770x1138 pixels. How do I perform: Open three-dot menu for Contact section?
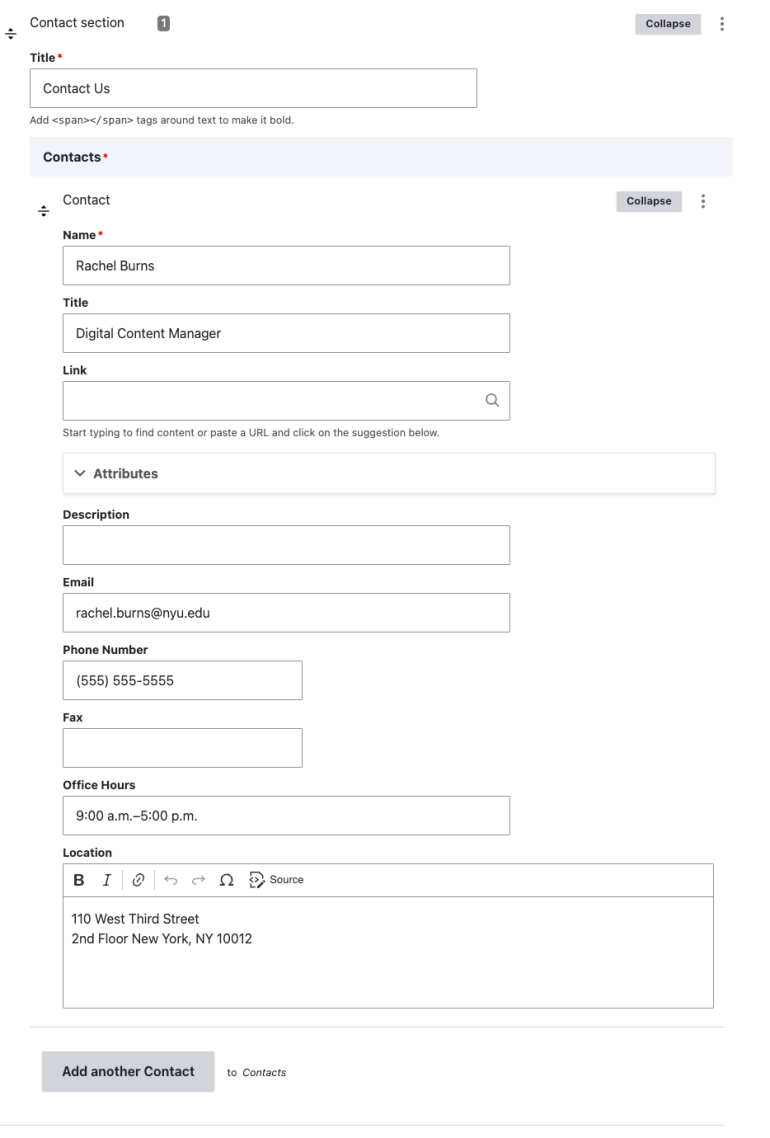(x=722, y=24)
